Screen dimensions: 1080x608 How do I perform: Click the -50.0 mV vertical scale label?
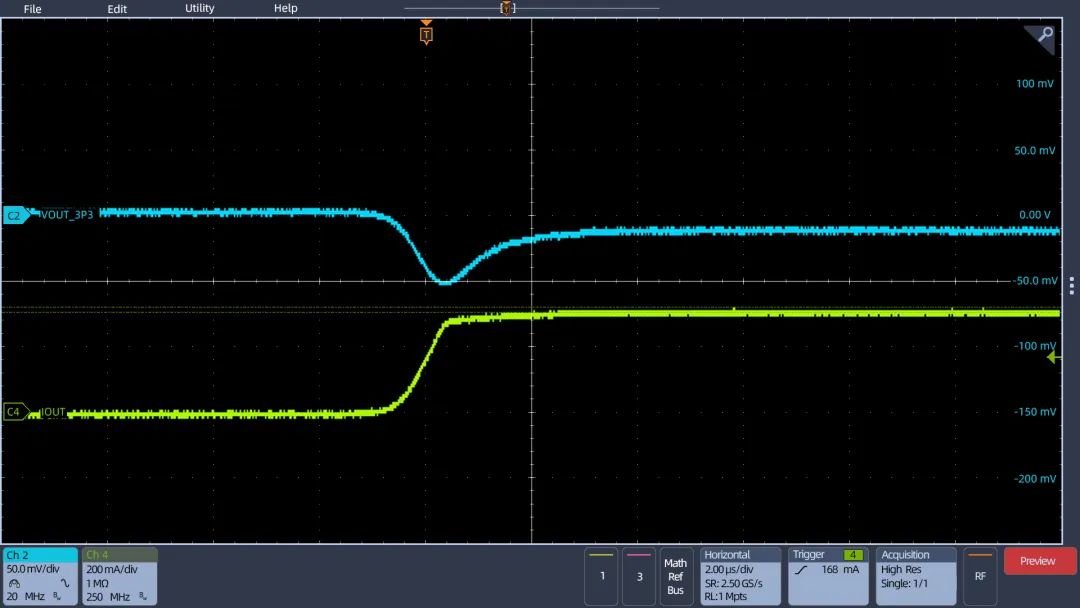tap(1035, 281)
